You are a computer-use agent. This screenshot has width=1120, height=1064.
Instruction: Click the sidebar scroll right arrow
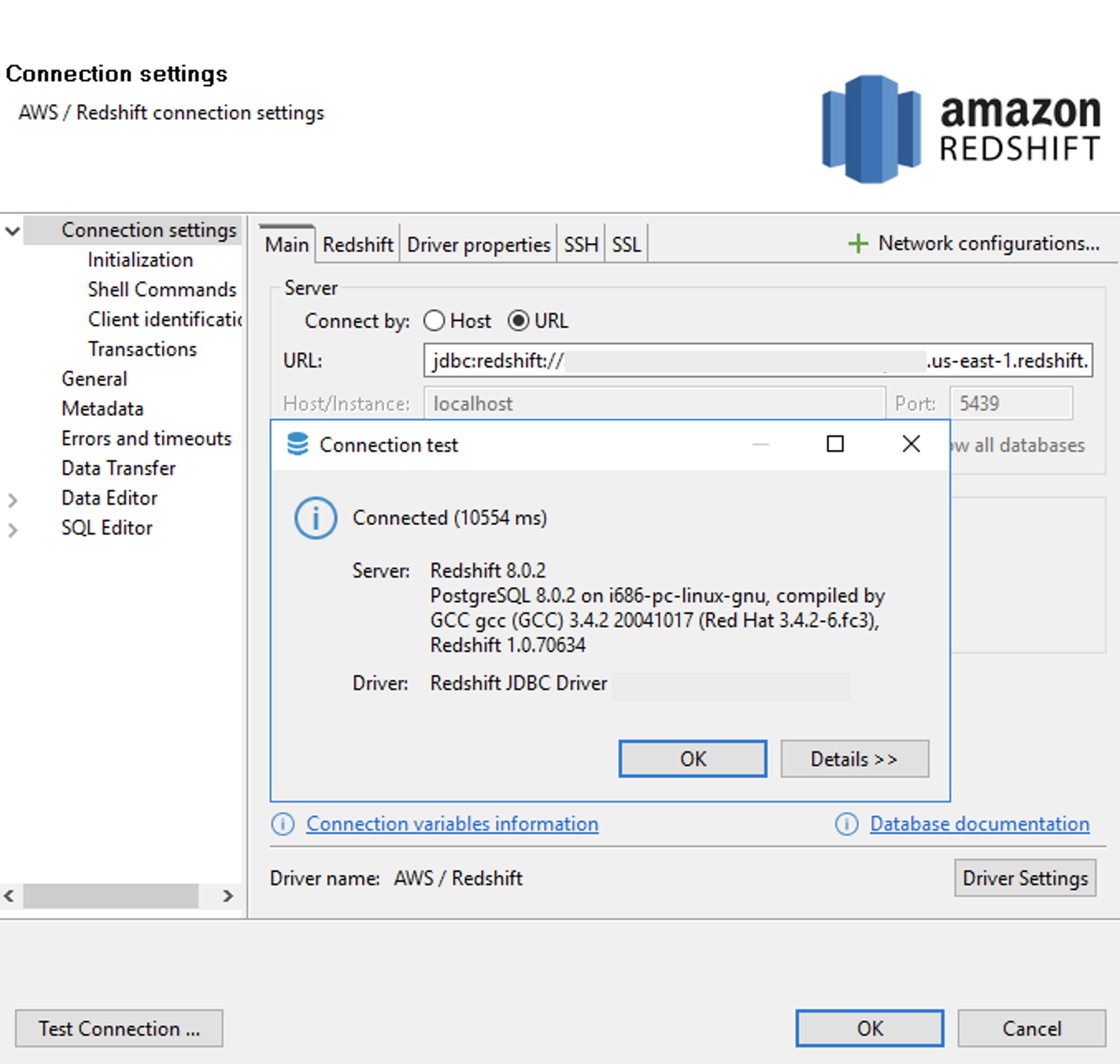pos(227,896)
